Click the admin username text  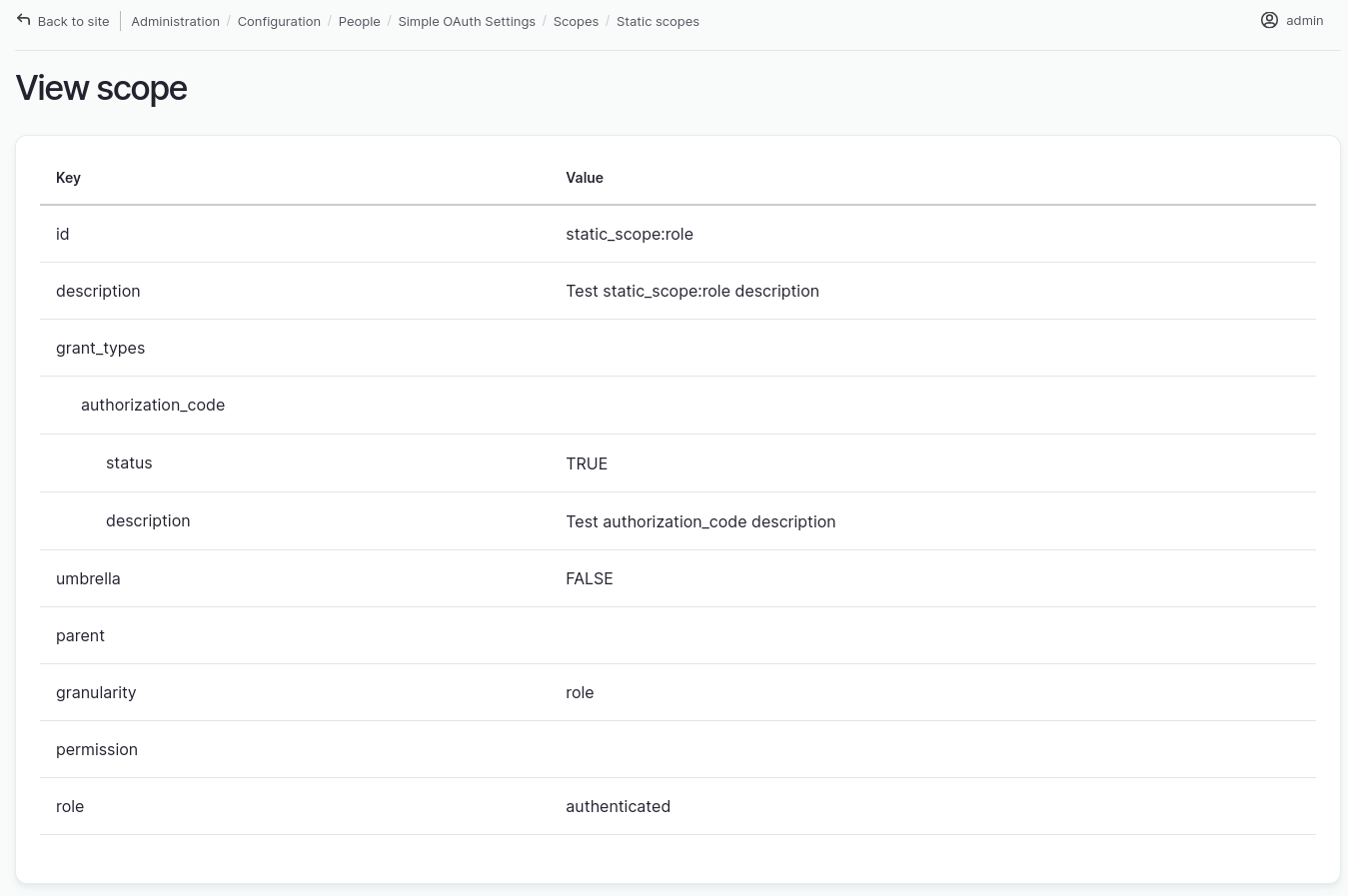tap(1304, 20)
